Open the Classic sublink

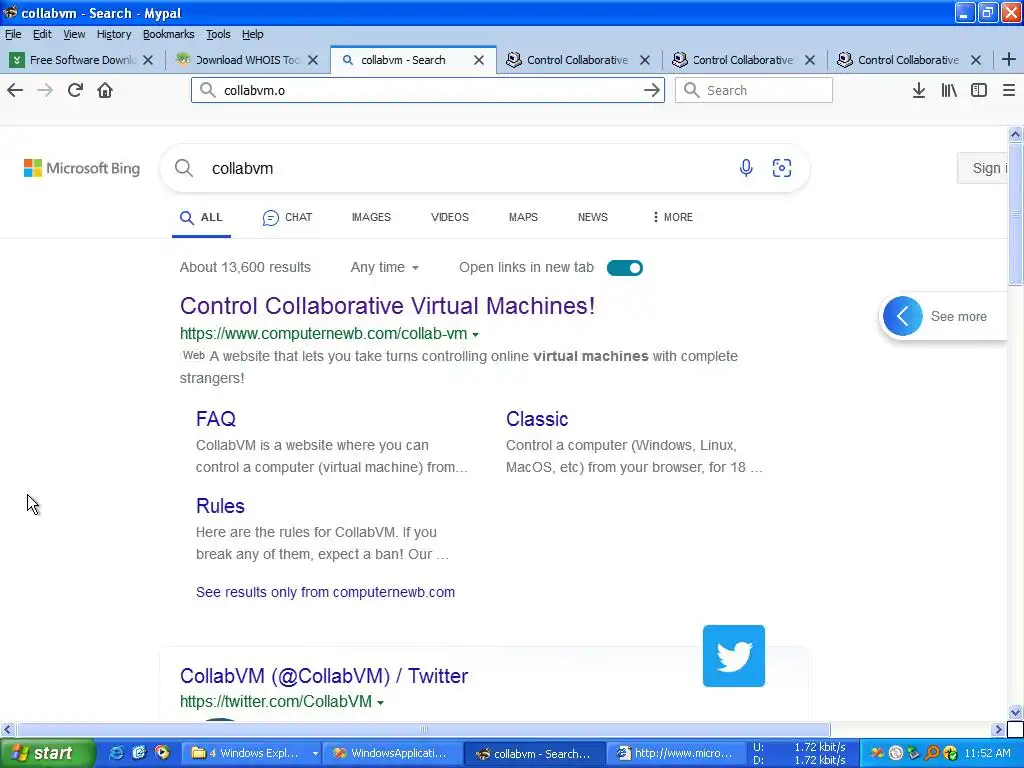click(537, 419)
